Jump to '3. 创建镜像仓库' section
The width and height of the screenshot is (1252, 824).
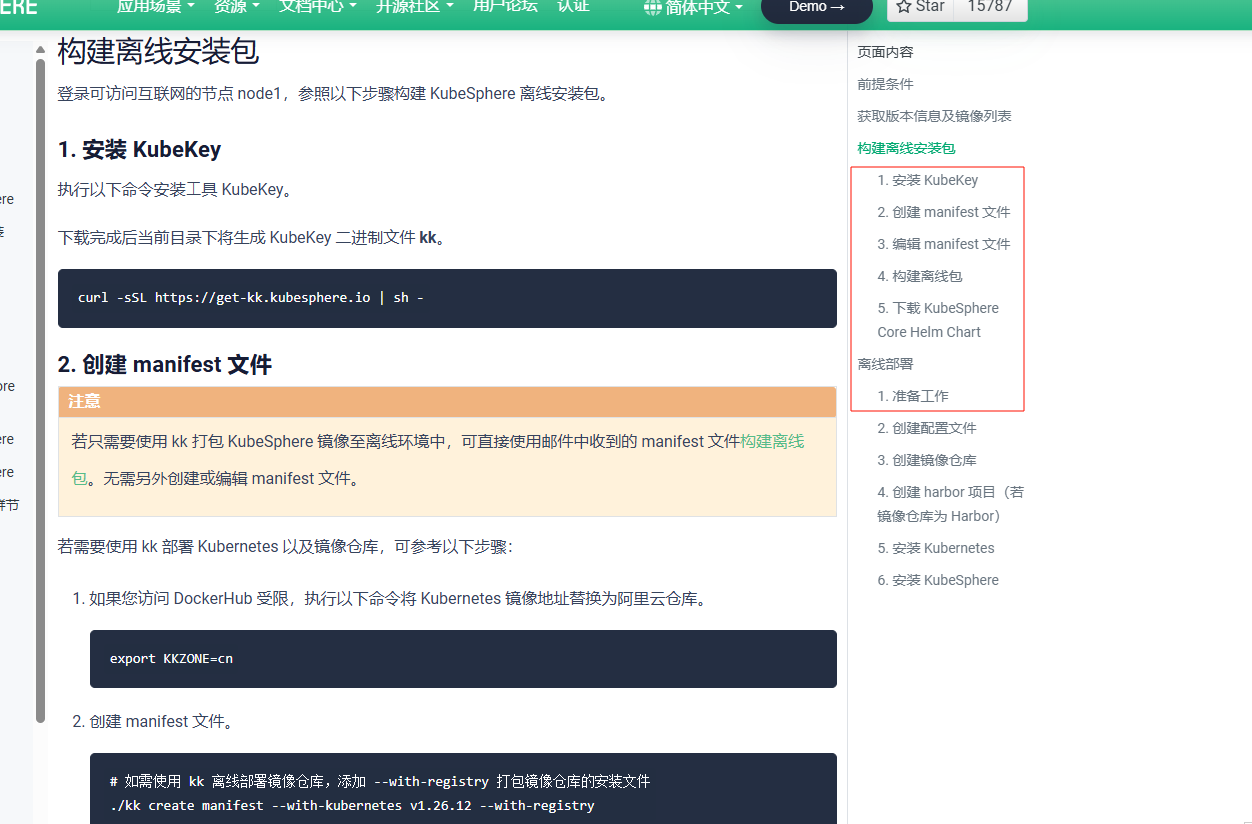tap(926, 460)
